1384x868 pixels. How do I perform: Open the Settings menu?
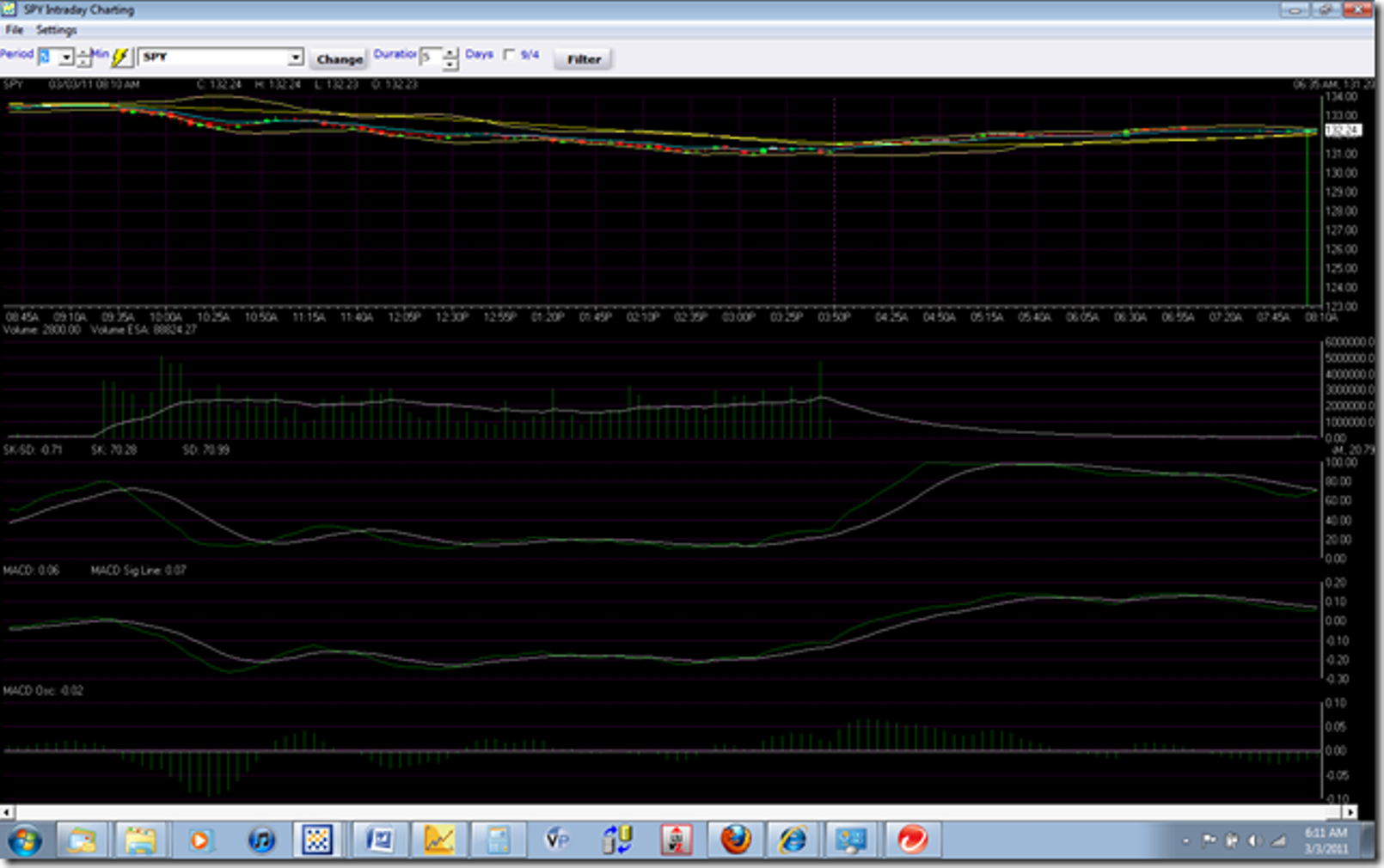click(56, 30)
